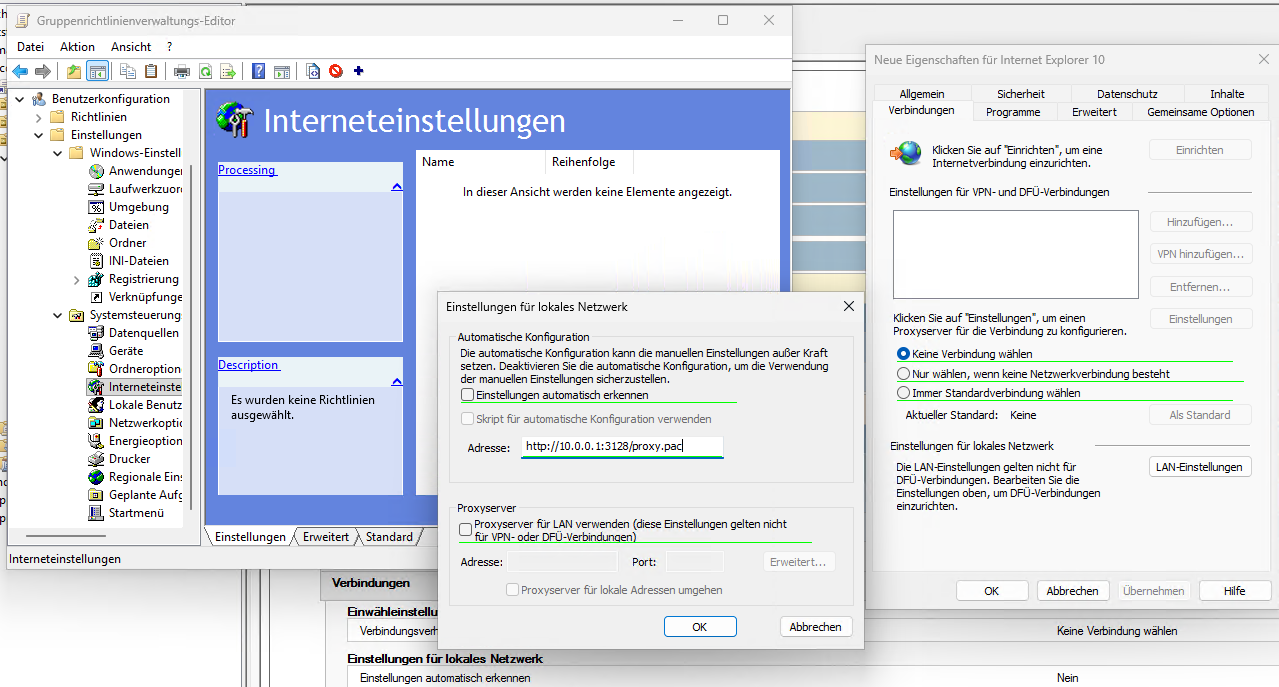The height and width of the screenshot is (687, 1279).
Task: Expand the Richtlinien tree node
Action: tap(39, 117)
